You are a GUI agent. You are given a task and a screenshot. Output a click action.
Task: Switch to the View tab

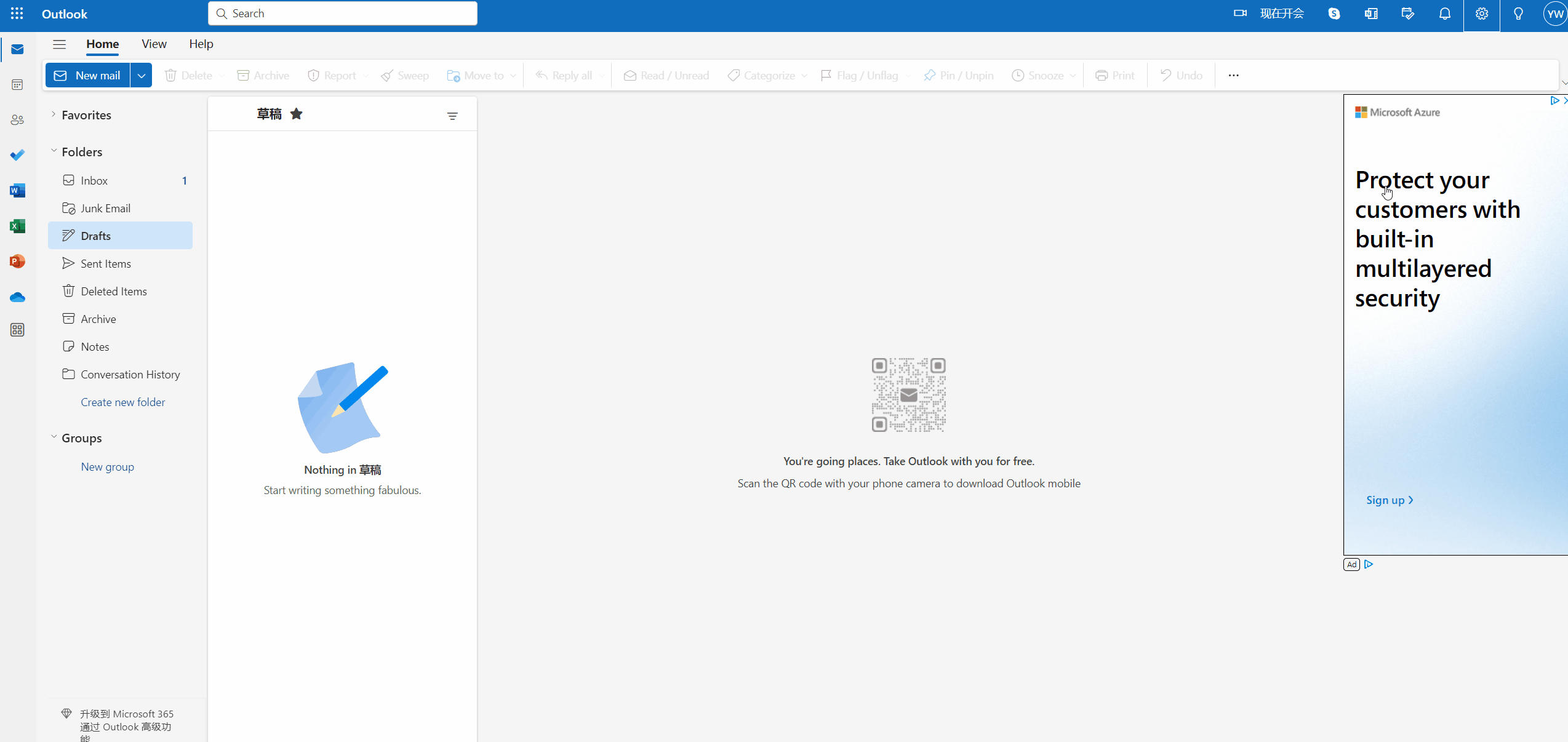pyautogui.click(x=154, y=44)
